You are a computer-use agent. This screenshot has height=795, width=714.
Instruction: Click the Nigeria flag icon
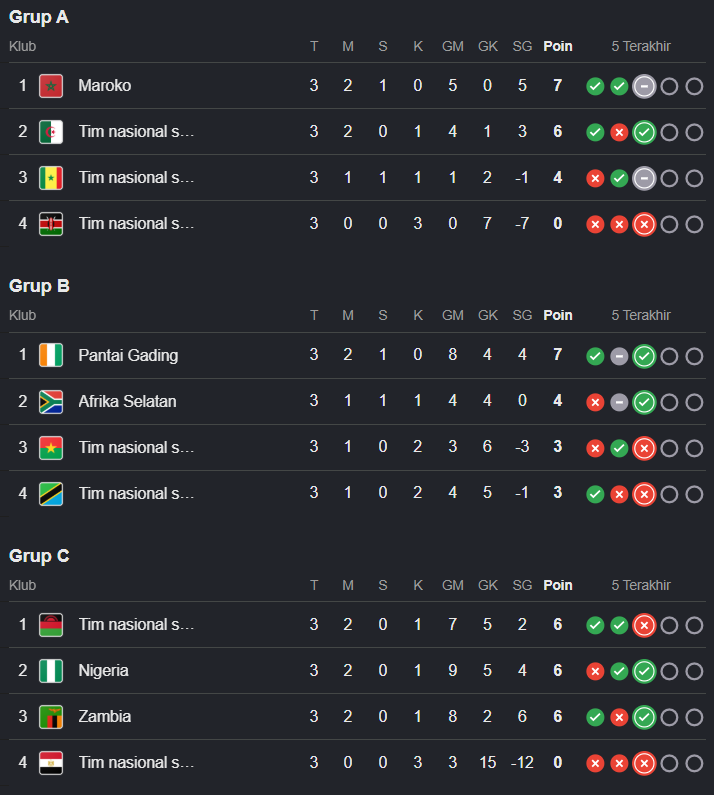pyautogui.click(x=51, y=671)
